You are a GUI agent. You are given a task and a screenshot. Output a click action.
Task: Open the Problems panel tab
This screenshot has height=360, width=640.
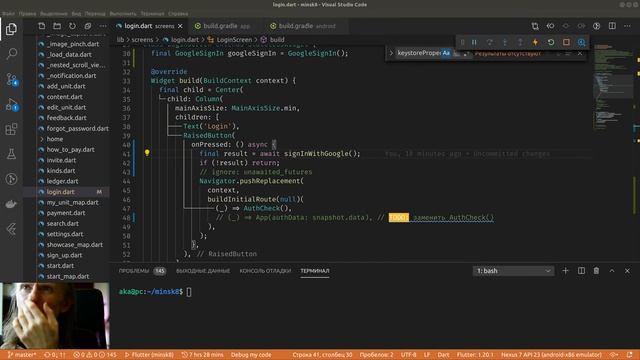(x=142, y=271)
